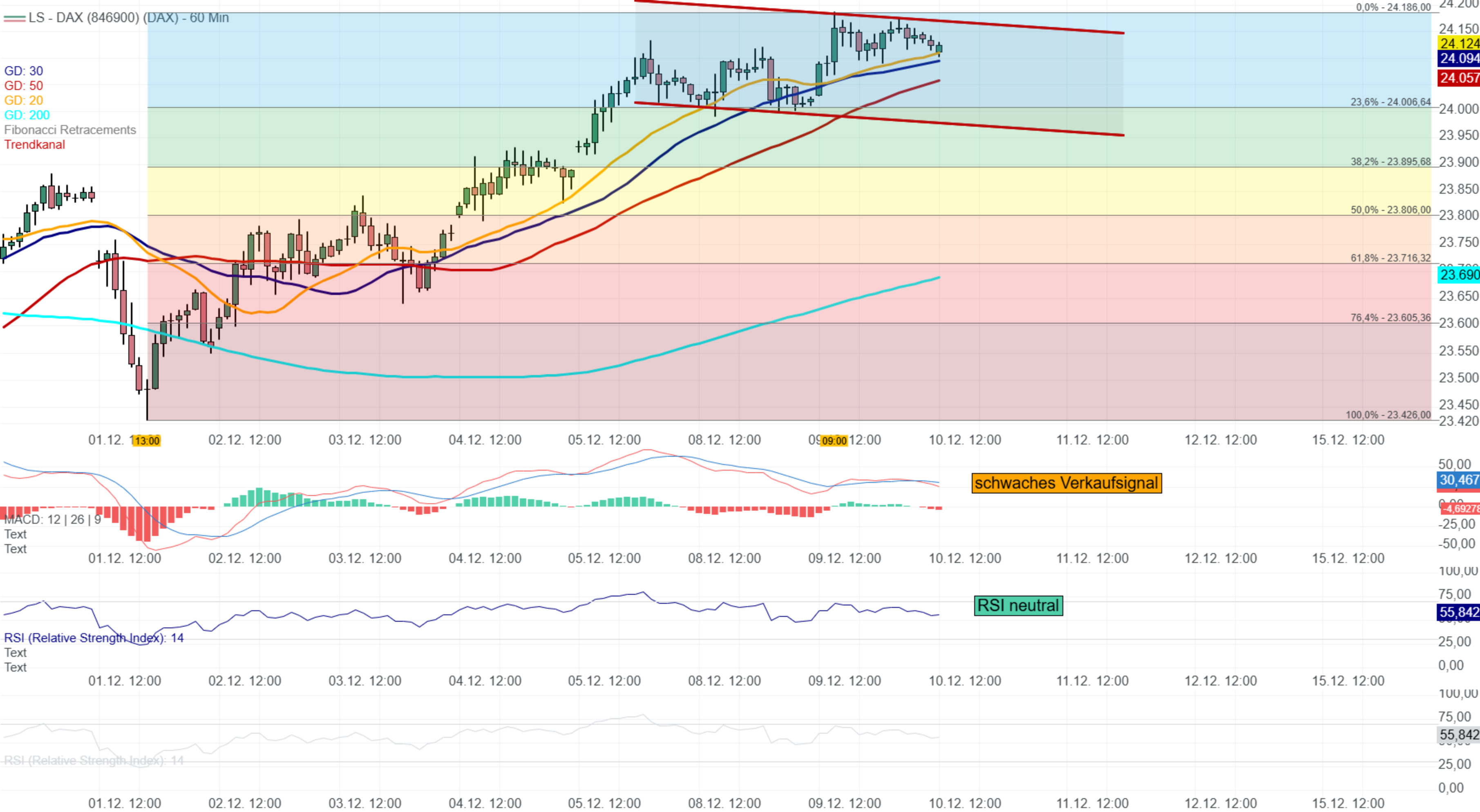Image resolution: width=1480 pixels, height=812 pixels.
Task: Click the green 'RSI neutral' annotation box
Action: 1018,605
